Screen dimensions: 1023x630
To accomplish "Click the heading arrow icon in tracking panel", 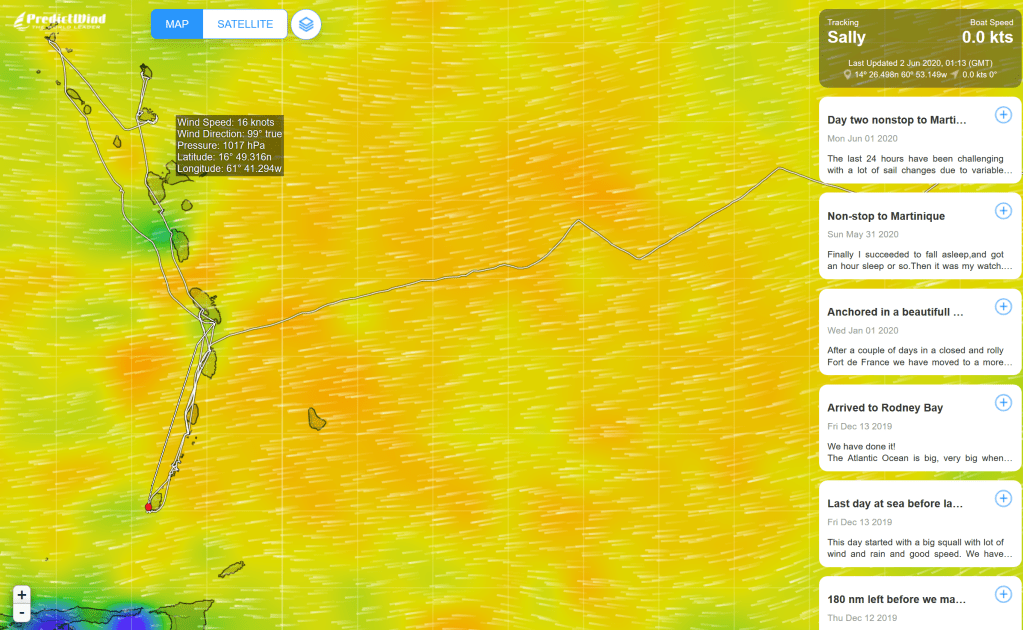I will click(954, 74).
